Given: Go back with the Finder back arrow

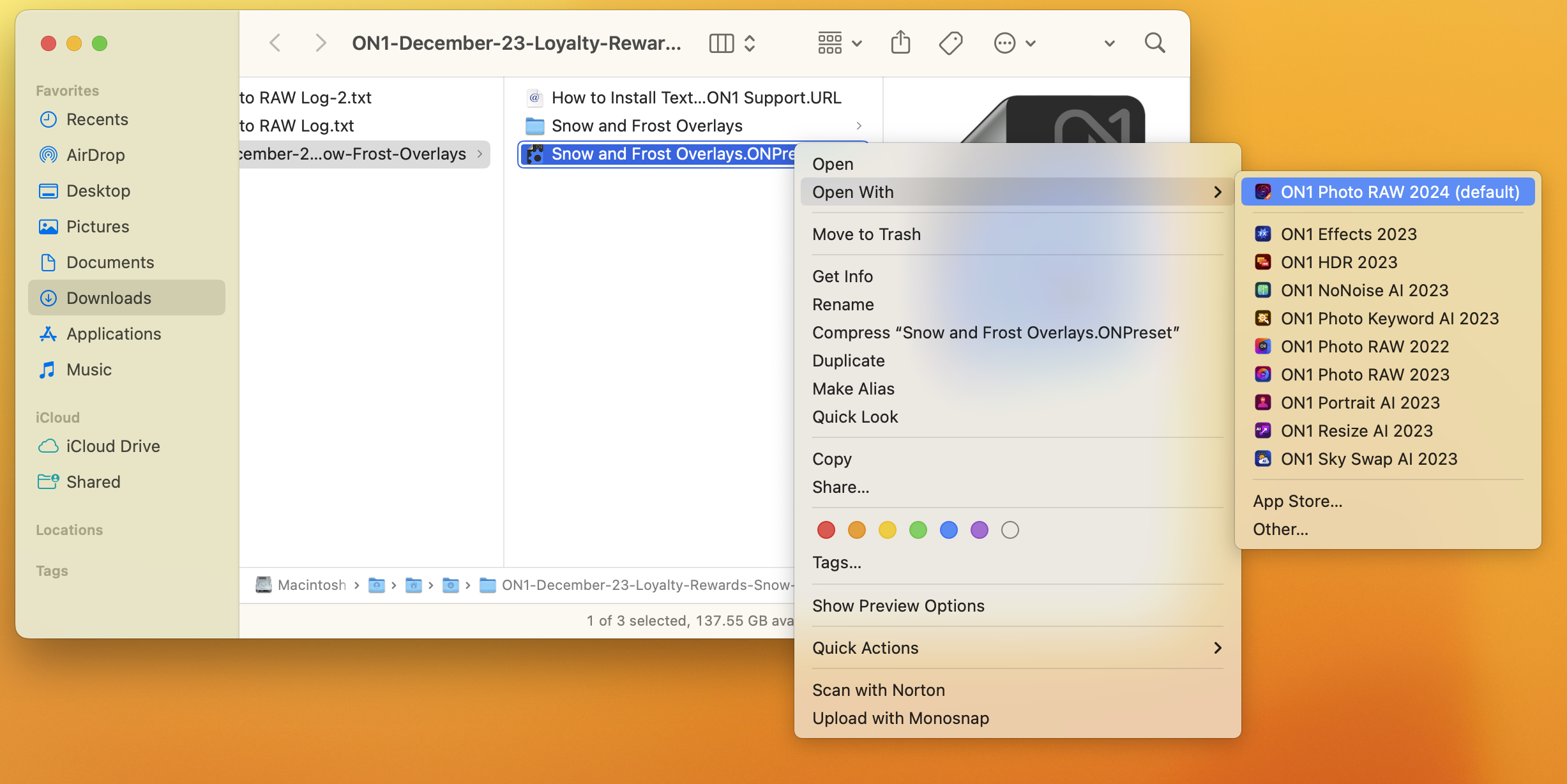Looking at the screenshot, I should pyautogui.click(x=275, y=43).
